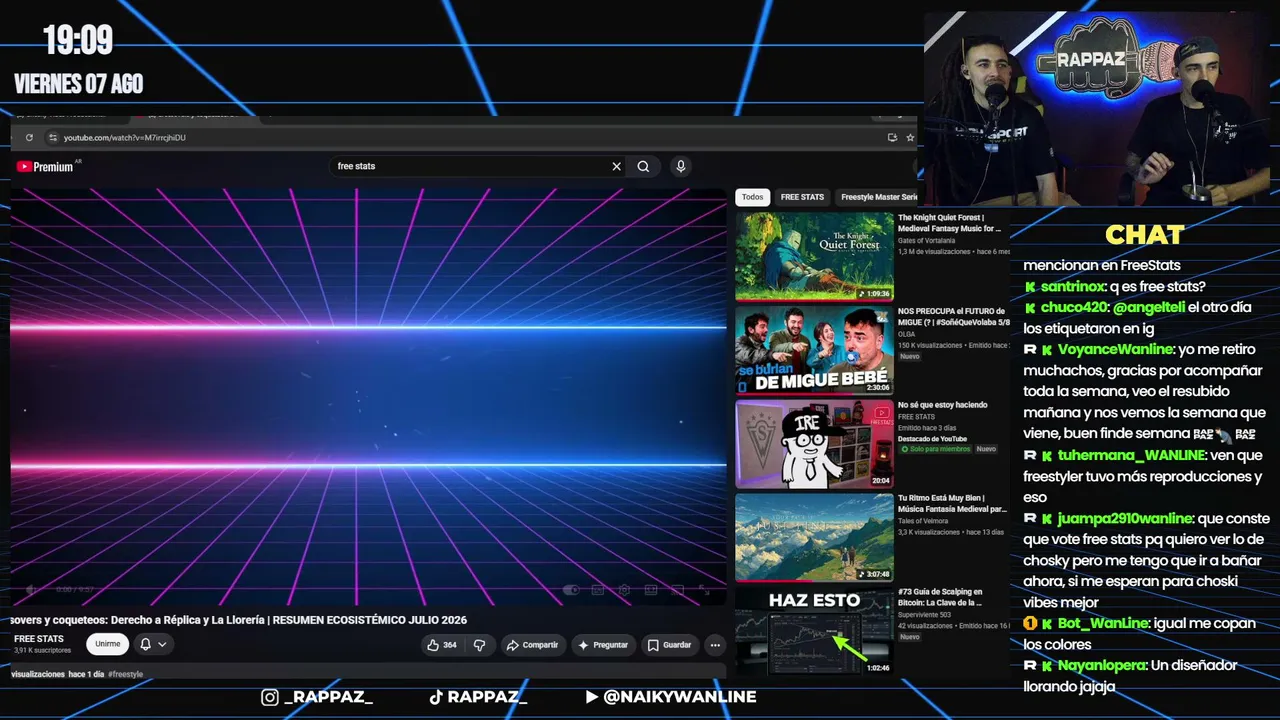Open site information icon beside the URL
The width and height of the screenshot is (1280, 720).
click(51, 138)
